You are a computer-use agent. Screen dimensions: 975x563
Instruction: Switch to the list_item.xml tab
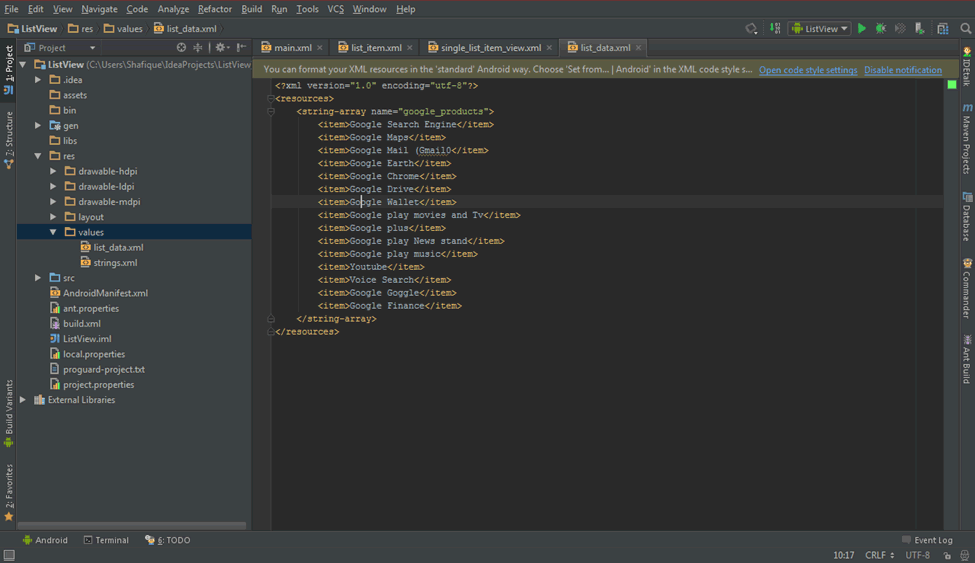pyautogui.click(x=376, y=47)
